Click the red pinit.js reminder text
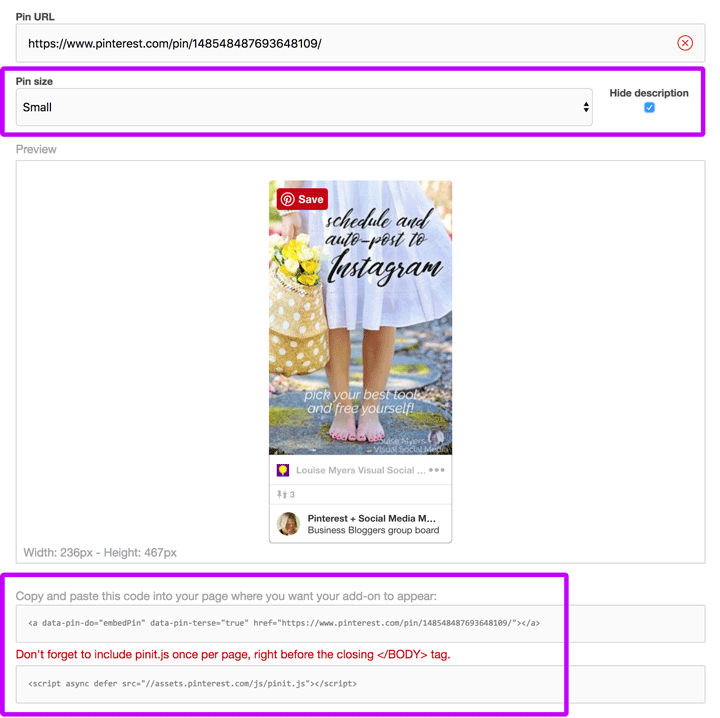Image resolution: width=720 pixels, height=718 pixels. click(233, 654)
